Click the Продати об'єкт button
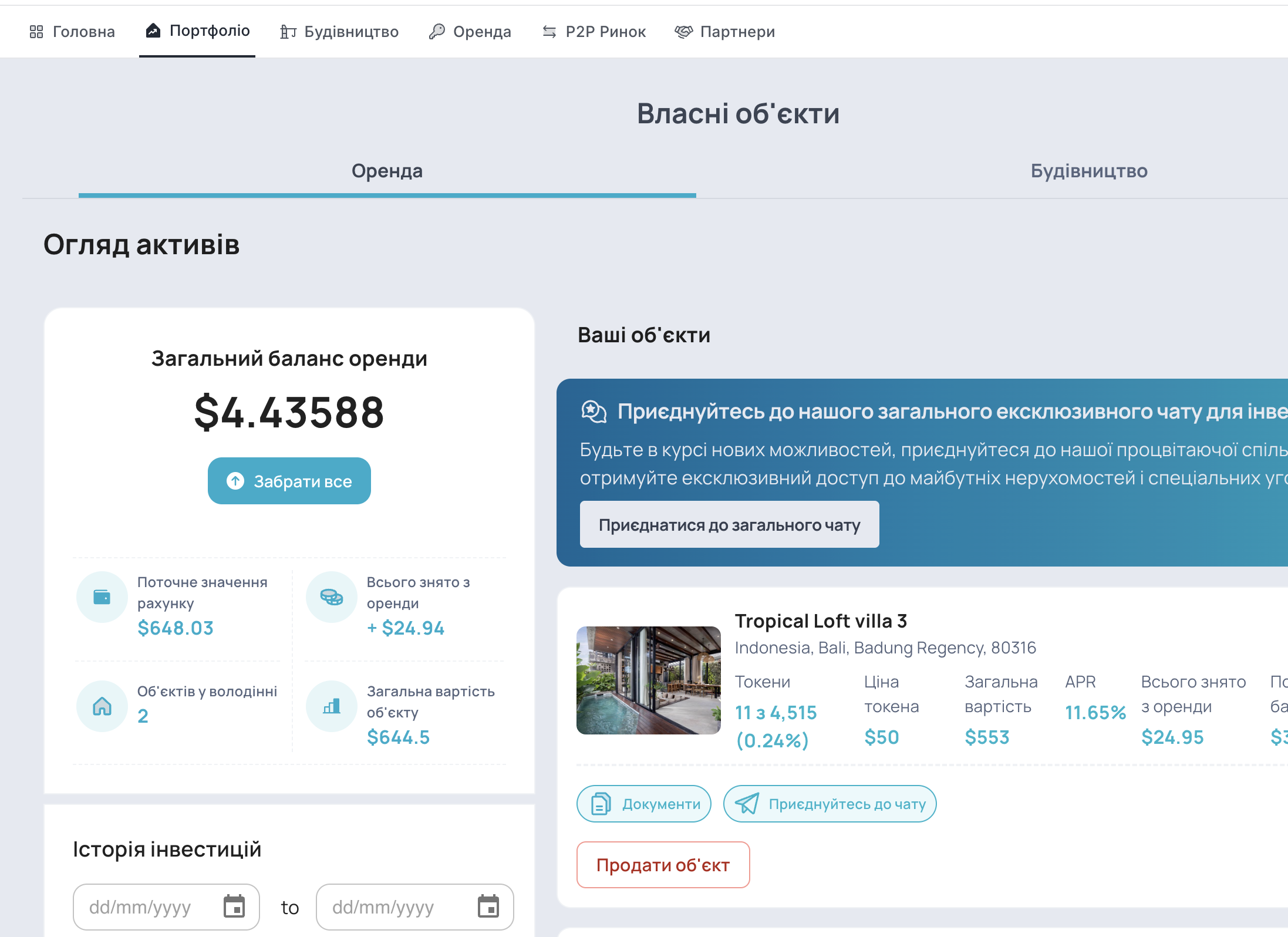1288x937 pixels. click(663, 865)
